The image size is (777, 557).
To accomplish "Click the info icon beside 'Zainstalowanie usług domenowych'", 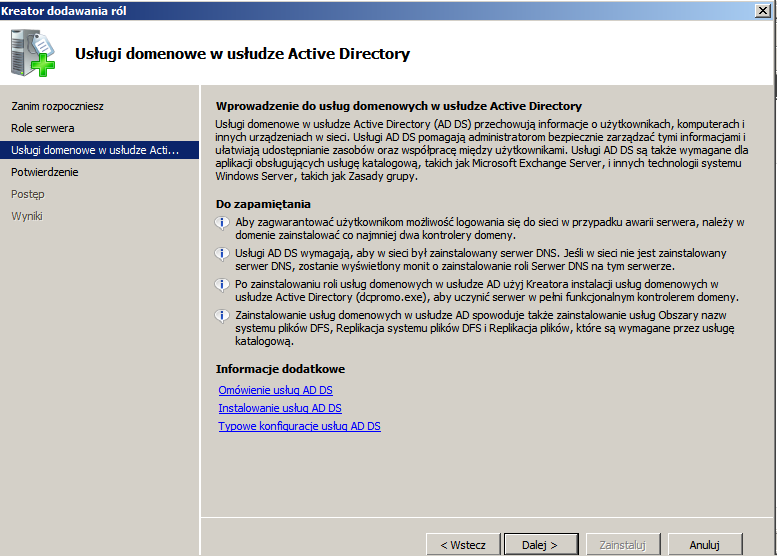I will tap(222, 315).
